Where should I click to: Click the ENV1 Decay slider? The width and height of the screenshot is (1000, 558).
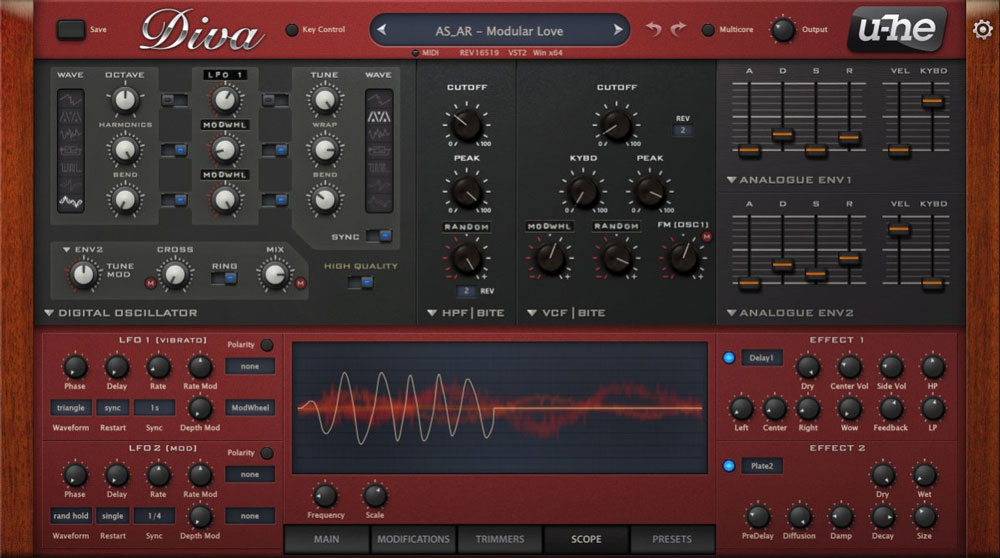(783, 135)
